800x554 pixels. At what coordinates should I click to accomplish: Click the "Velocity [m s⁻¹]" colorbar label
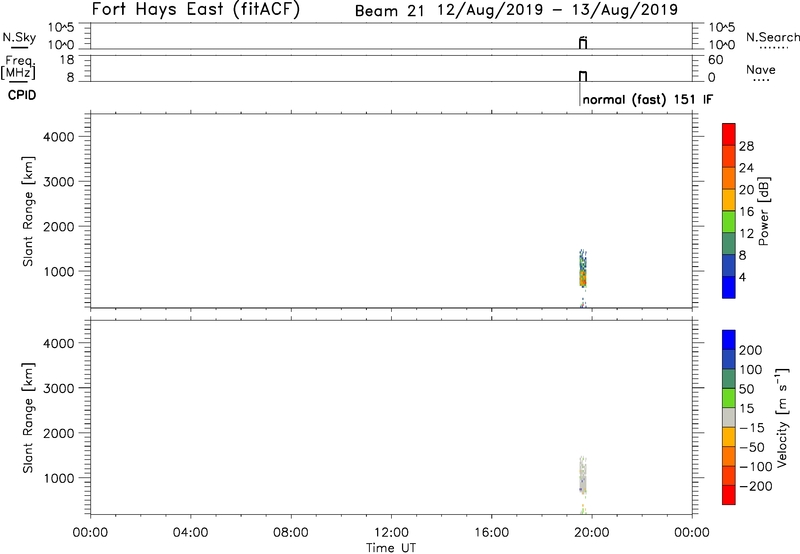point(782,417)
